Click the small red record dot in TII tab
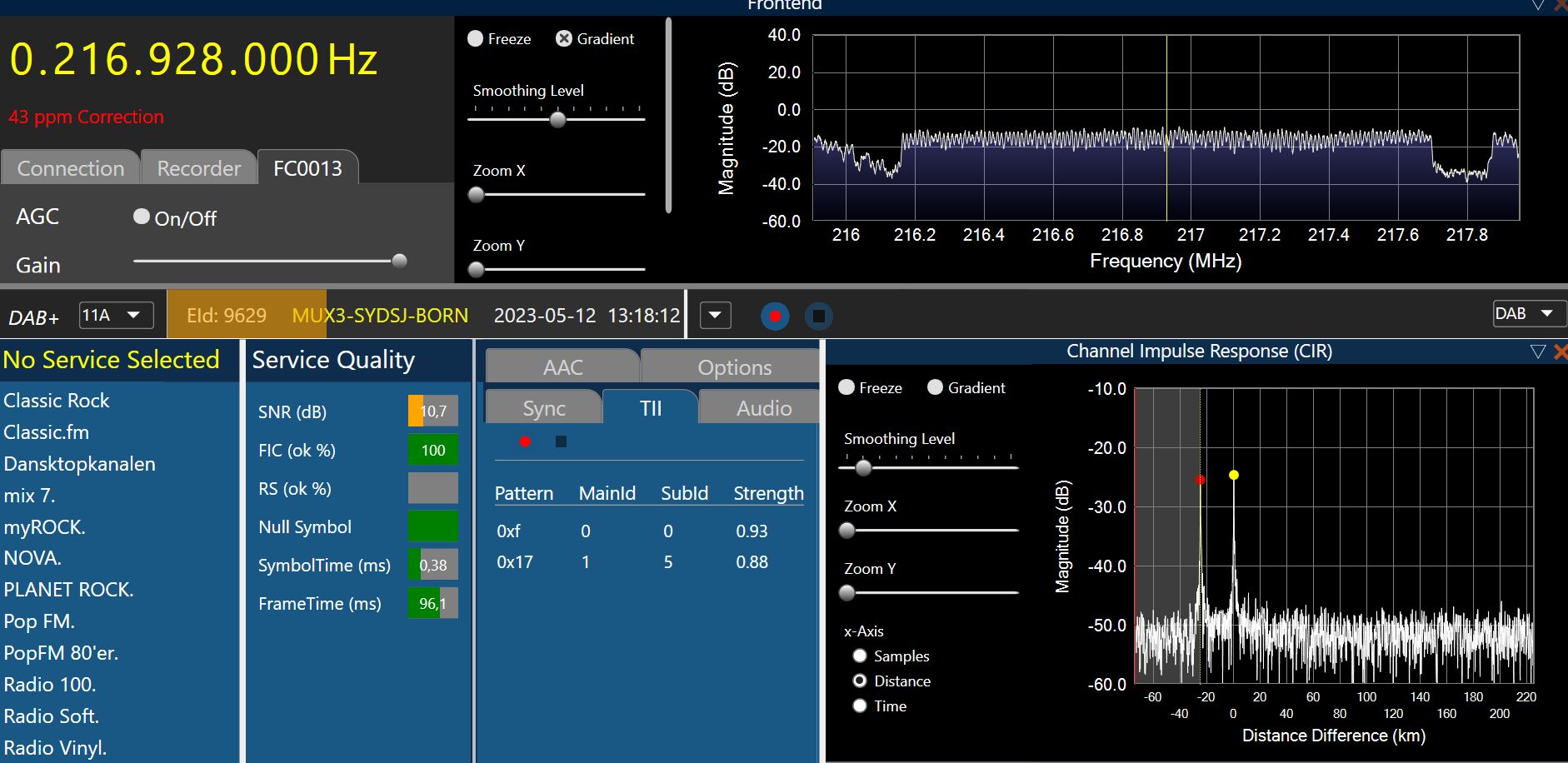 [525, 441]
